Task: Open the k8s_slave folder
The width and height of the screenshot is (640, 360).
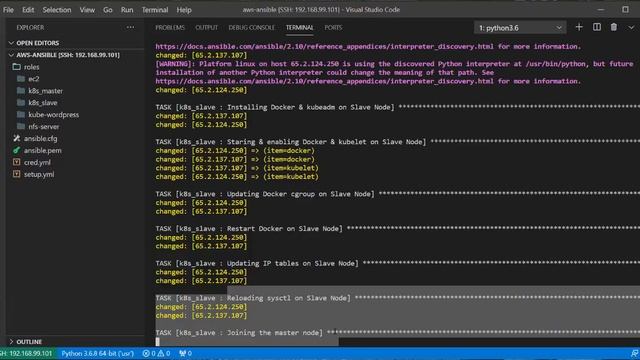Action: (x=42, y=103)
